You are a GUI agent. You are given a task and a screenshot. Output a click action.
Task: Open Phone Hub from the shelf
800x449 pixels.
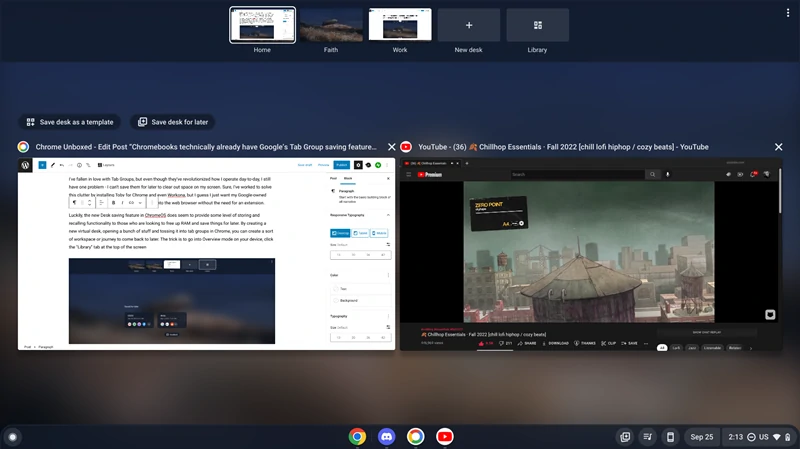click(x=671, y=436)
